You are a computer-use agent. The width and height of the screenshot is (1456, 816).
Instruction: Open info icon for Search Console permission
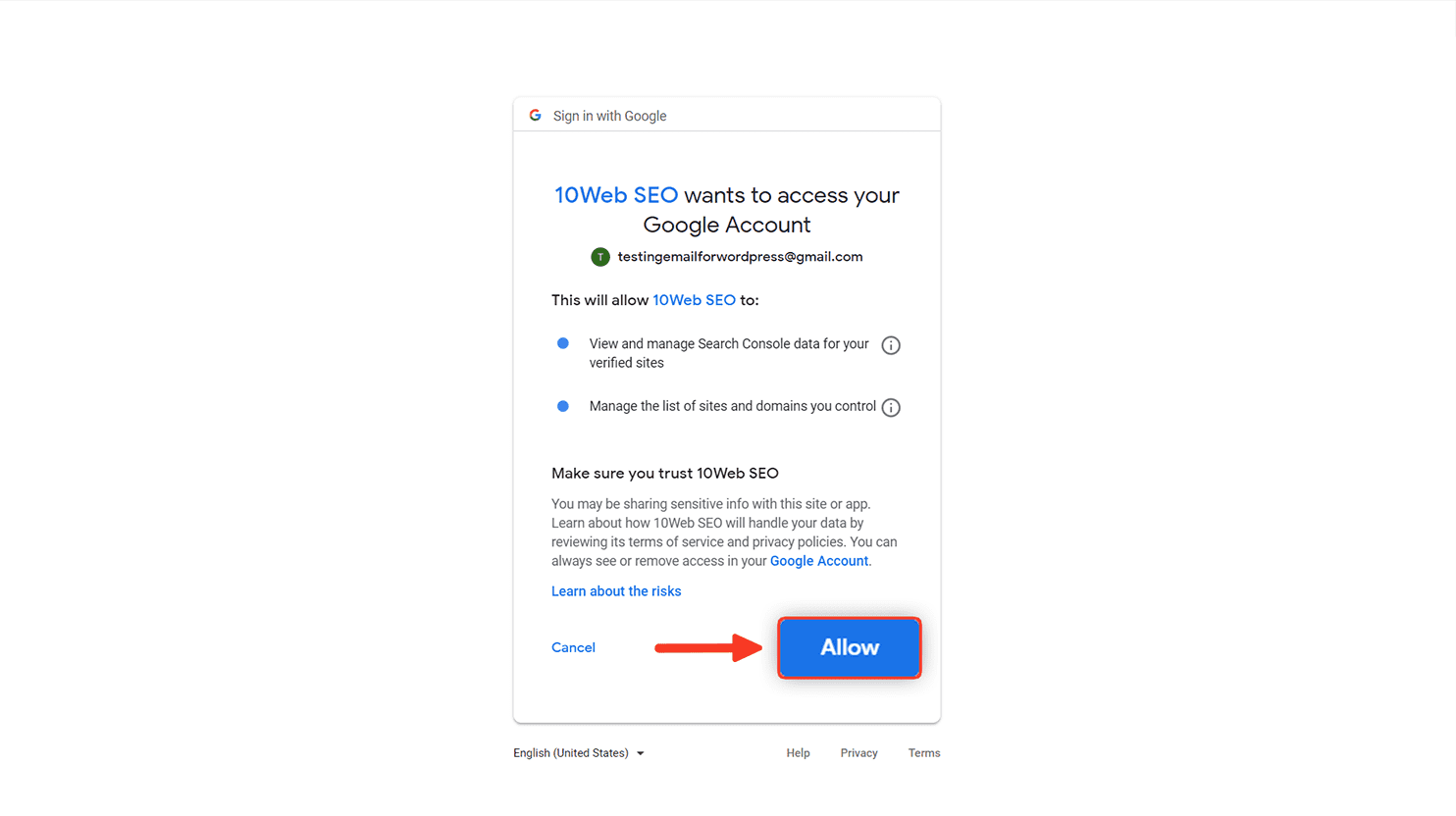point(891,345)
